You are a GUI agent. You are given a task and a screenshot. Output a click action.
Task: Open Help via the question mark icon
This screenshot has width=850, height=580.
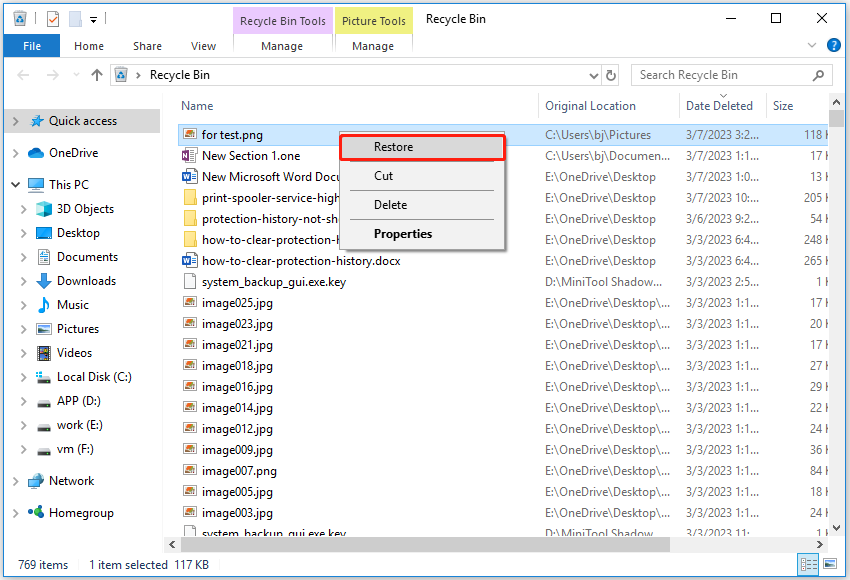tap(833, 45)
